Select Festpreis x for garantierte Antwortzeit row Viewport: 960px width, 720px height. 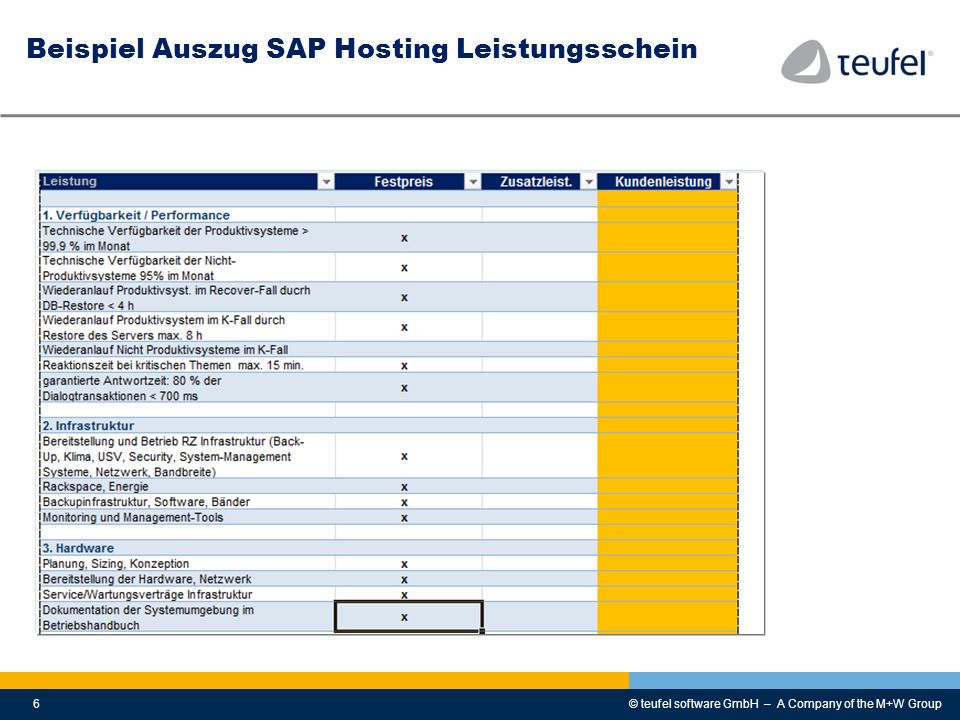(x=404, y=388)
